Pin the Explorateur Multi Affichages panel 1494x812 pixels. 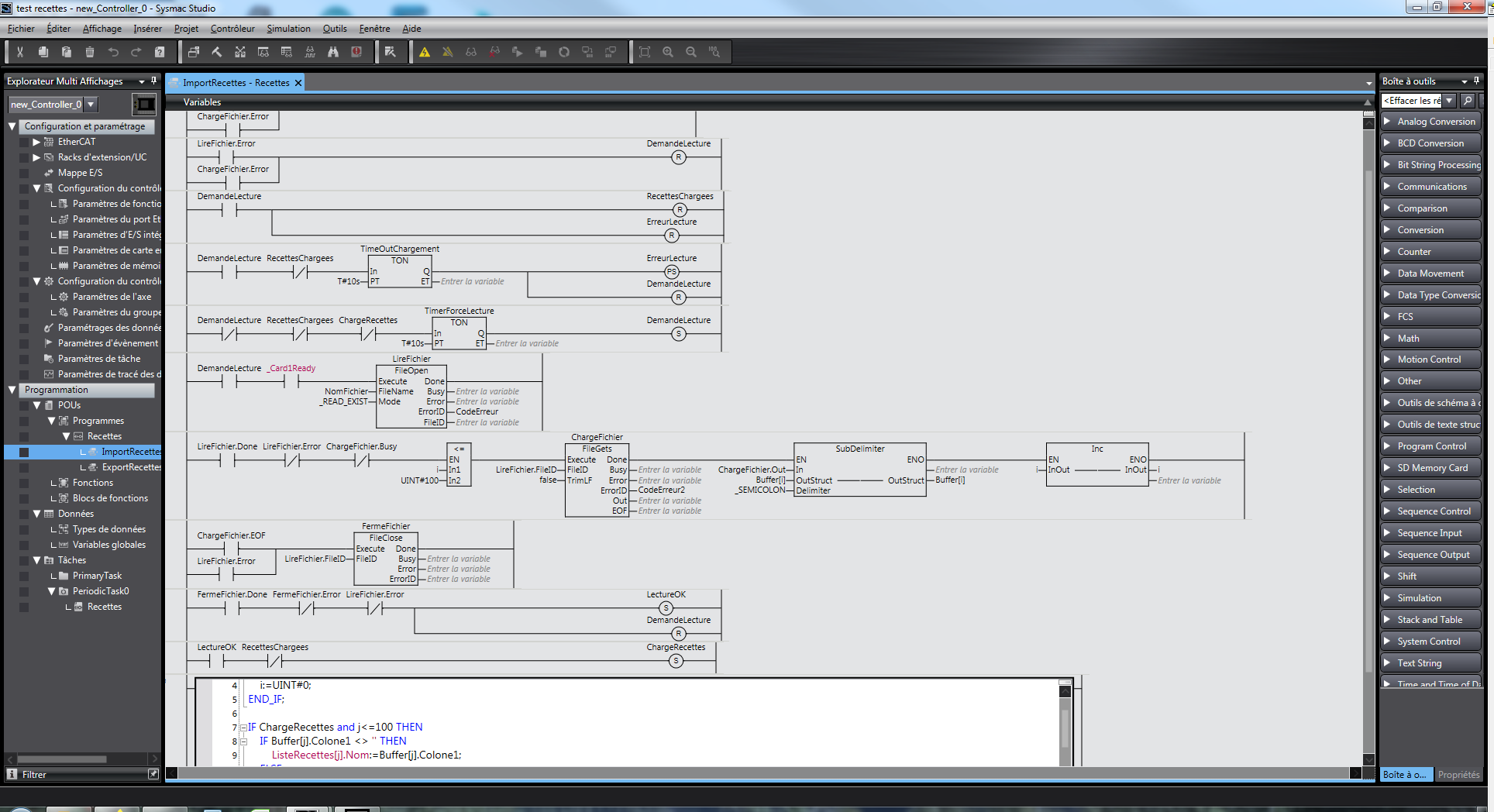pos(153,81)
